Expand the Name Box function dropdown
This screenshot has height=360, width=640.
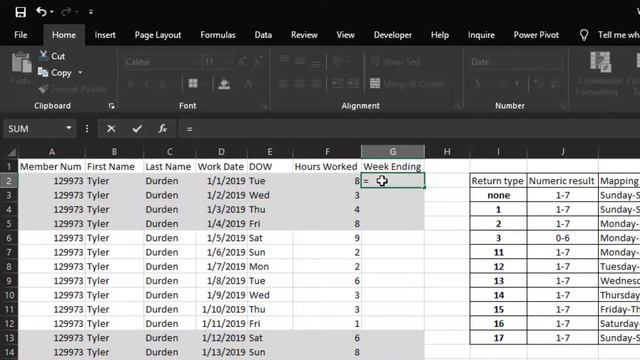tap(69, 129)
